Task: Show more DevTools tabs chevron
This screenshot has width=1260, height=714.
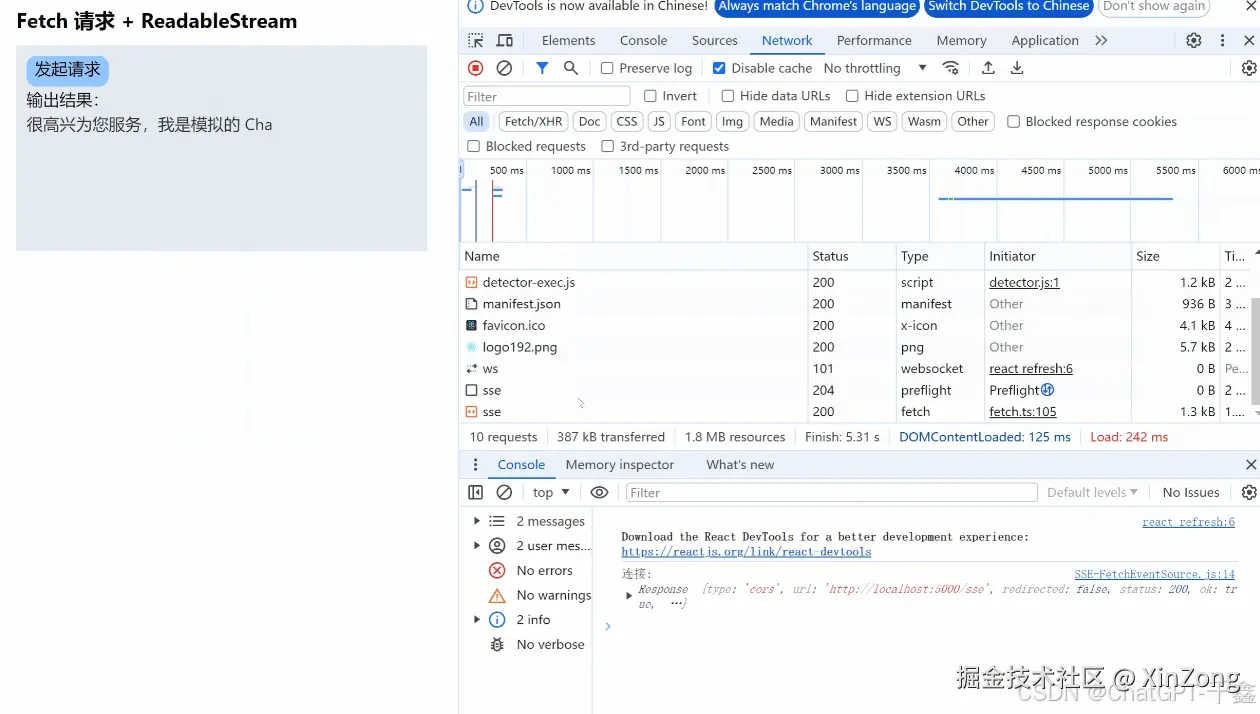Action: 1101,40
